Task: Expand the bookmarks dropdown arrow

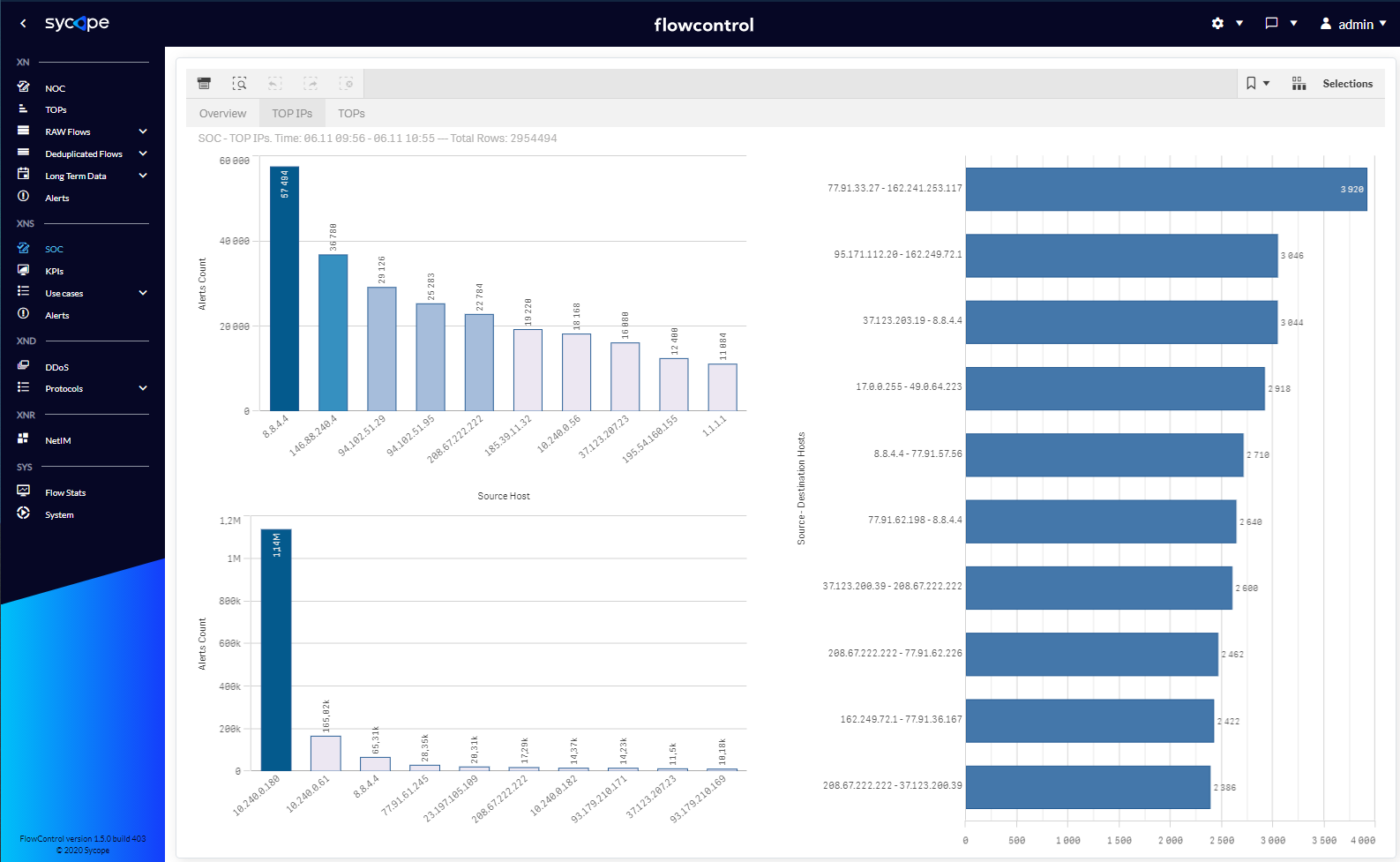Action: 1267,83
